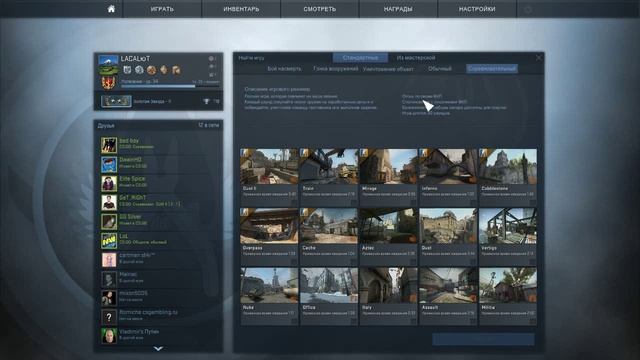640x360 pixels.
Task: Click the silver shield medal in profile
Action: [127, 70]
